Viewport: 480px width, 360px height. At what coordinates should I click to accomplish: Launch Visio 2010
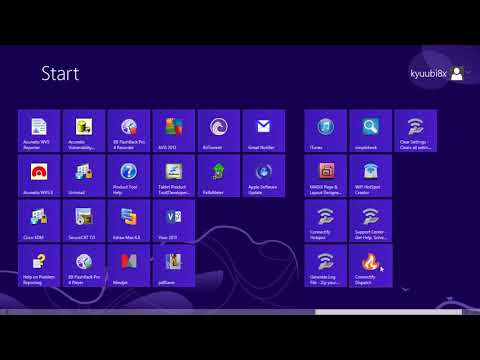[x=174, y=221]
